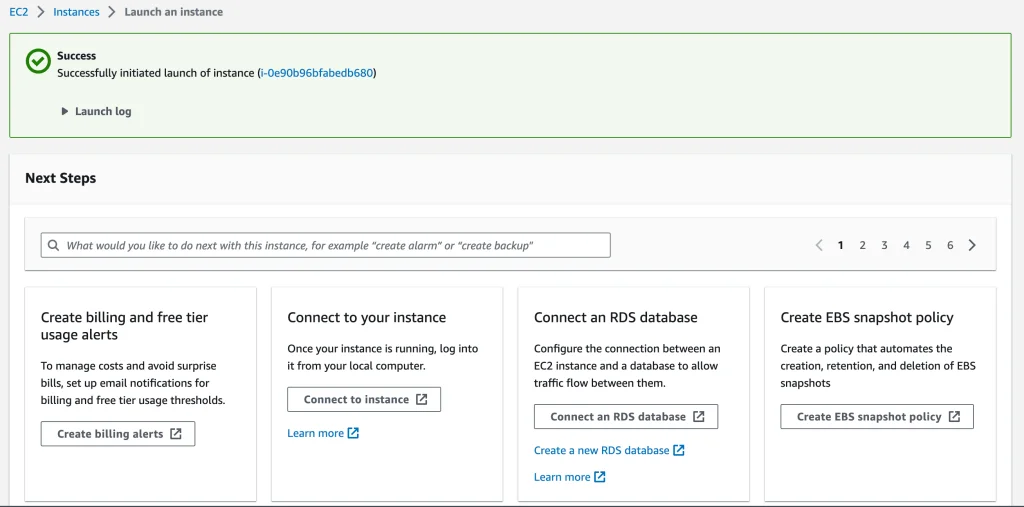Click Connect an RDS database button
The image size is (1024, 507).
point(626,416)
